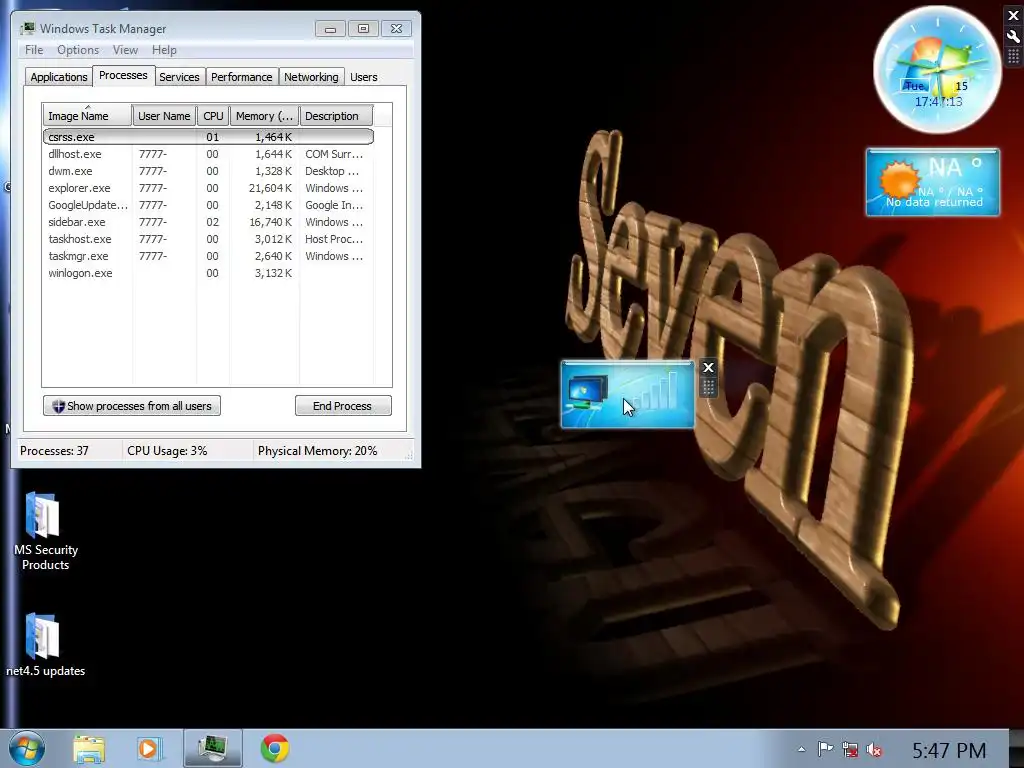Click Show processes from all users
This screenshot has height=768, width=1024.
tap(132, 406)
